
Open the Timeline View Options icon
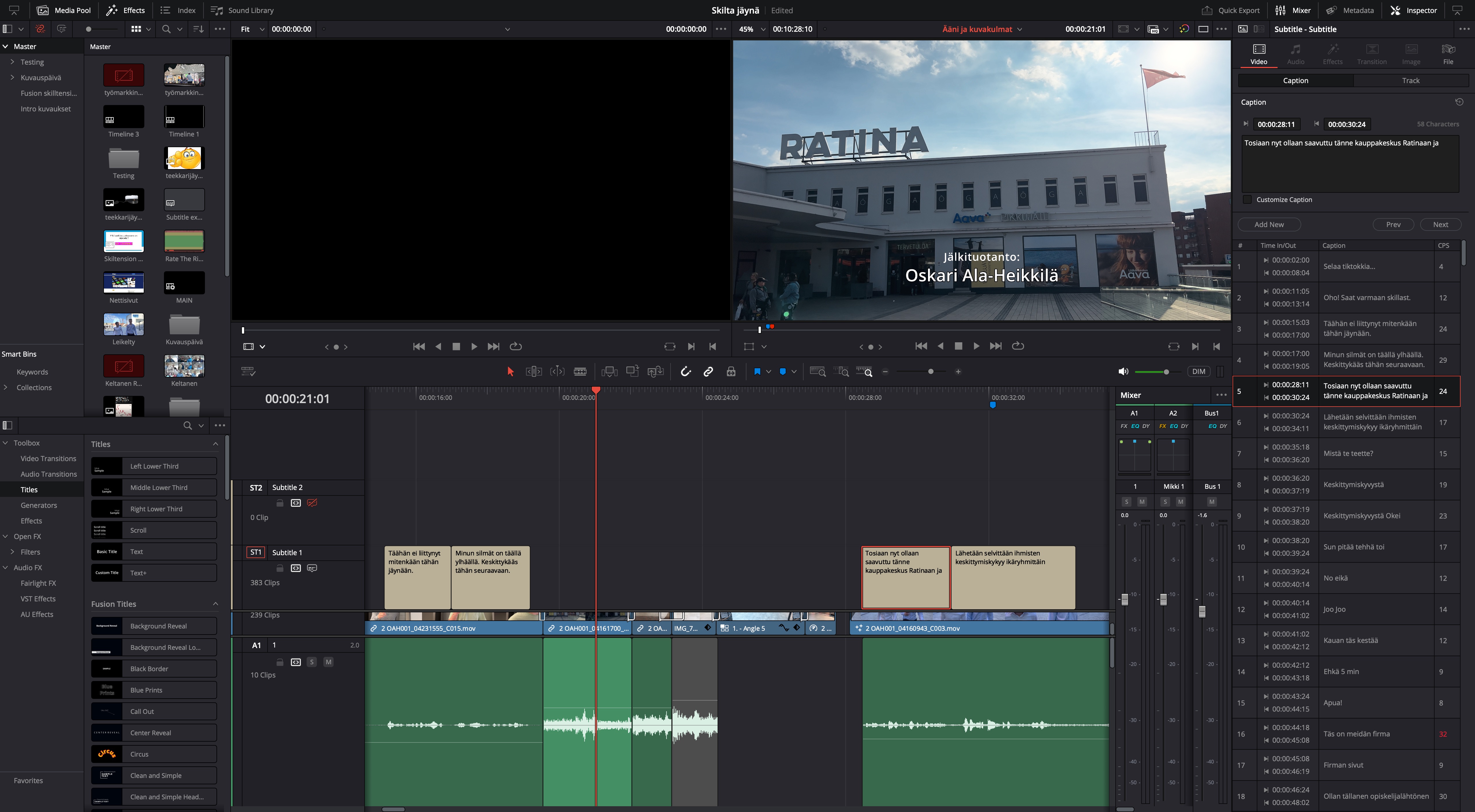click(248, 372)
